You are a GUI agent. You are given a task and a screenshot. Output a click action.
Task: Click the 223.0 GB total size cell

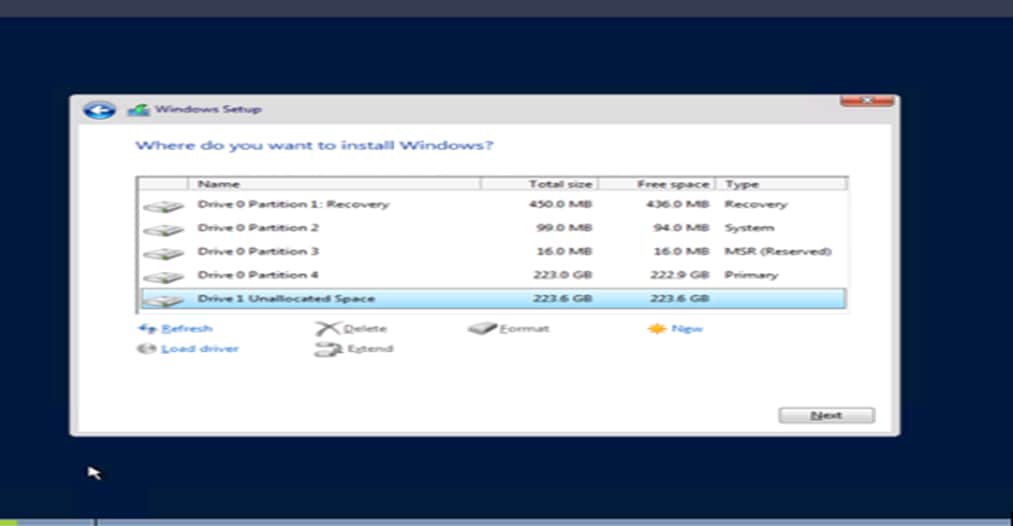click(x=562, y=275)
